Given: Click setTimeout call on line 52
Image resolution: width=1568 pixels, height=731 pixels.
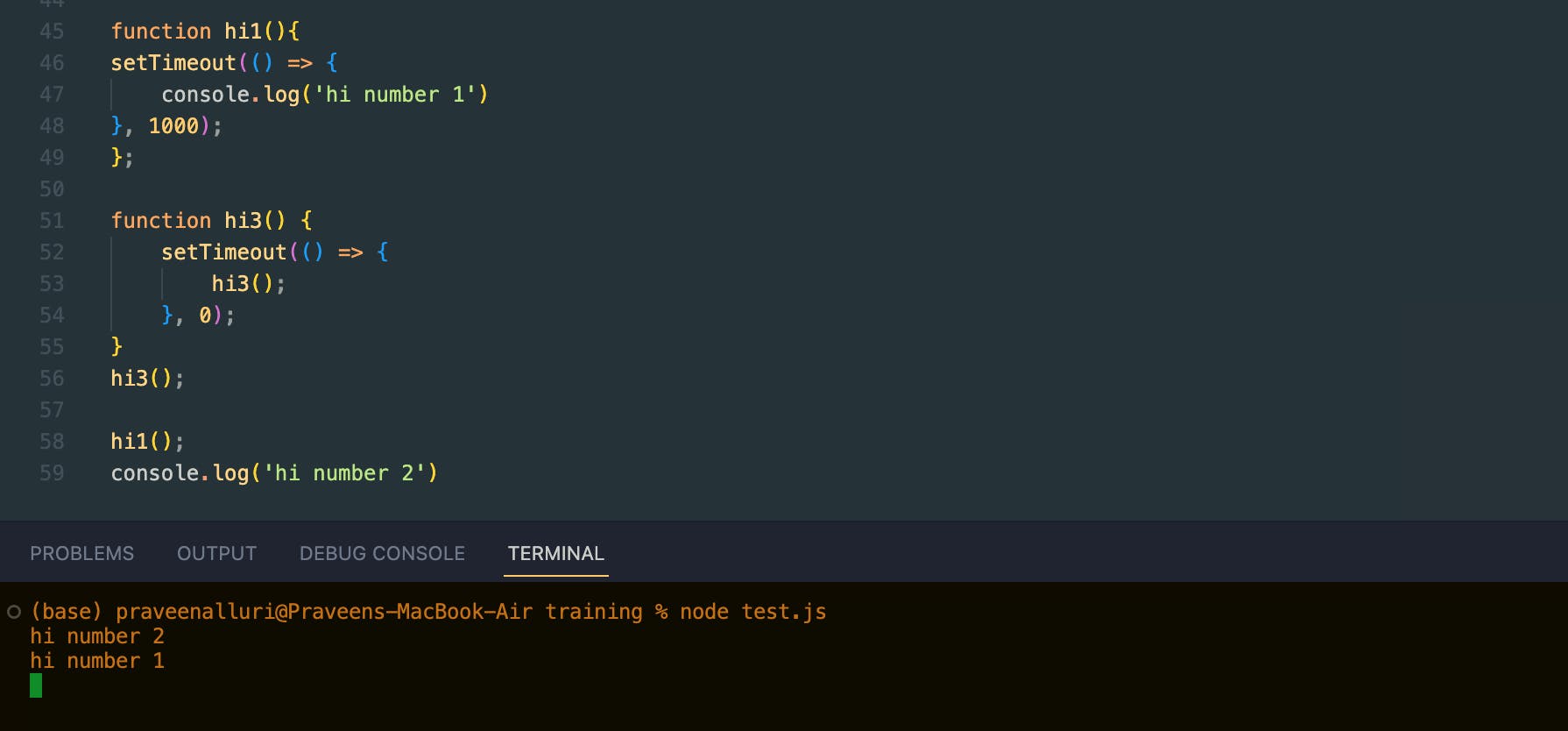Looking at the screenshot, I should pyautogui.click(x=224, y=252).
